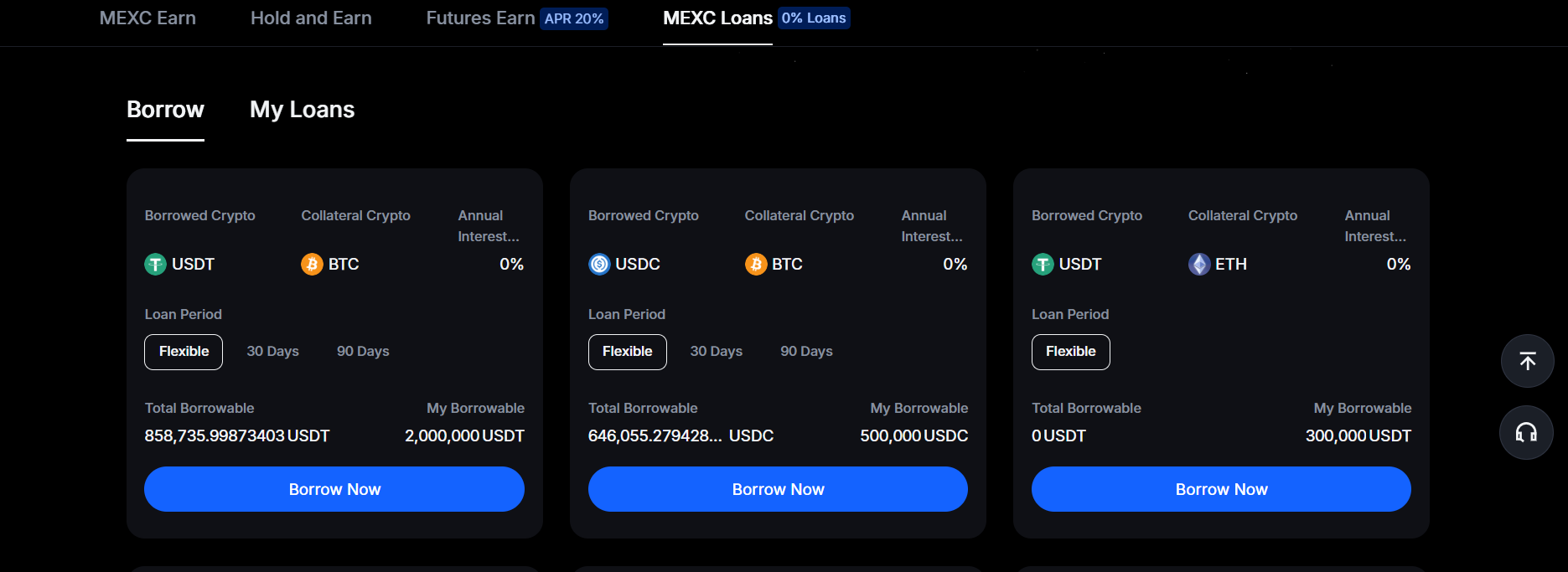
Task: Select 30 Days period in USDC/BTC card
Action: point(716,352)
